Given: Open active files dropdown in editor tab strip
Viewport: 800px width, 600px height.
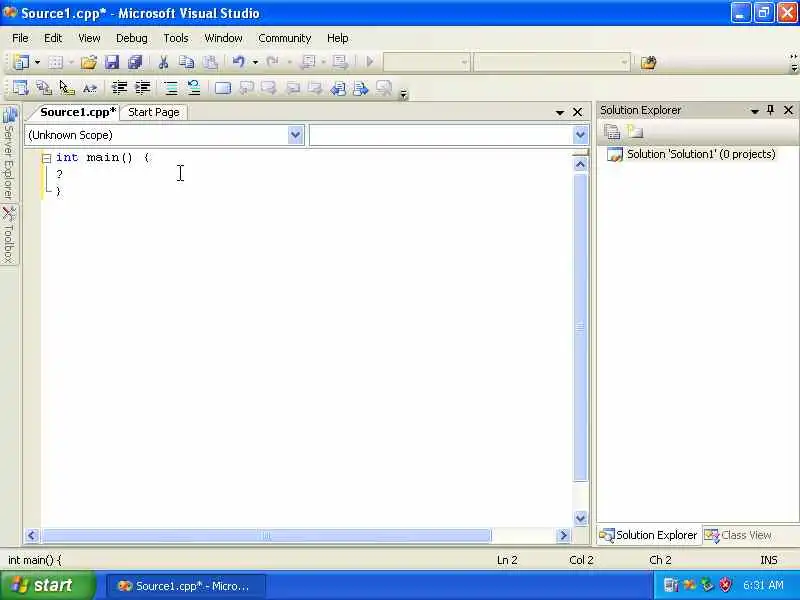Looking at the screenshot, I should (x=560, y=112).
